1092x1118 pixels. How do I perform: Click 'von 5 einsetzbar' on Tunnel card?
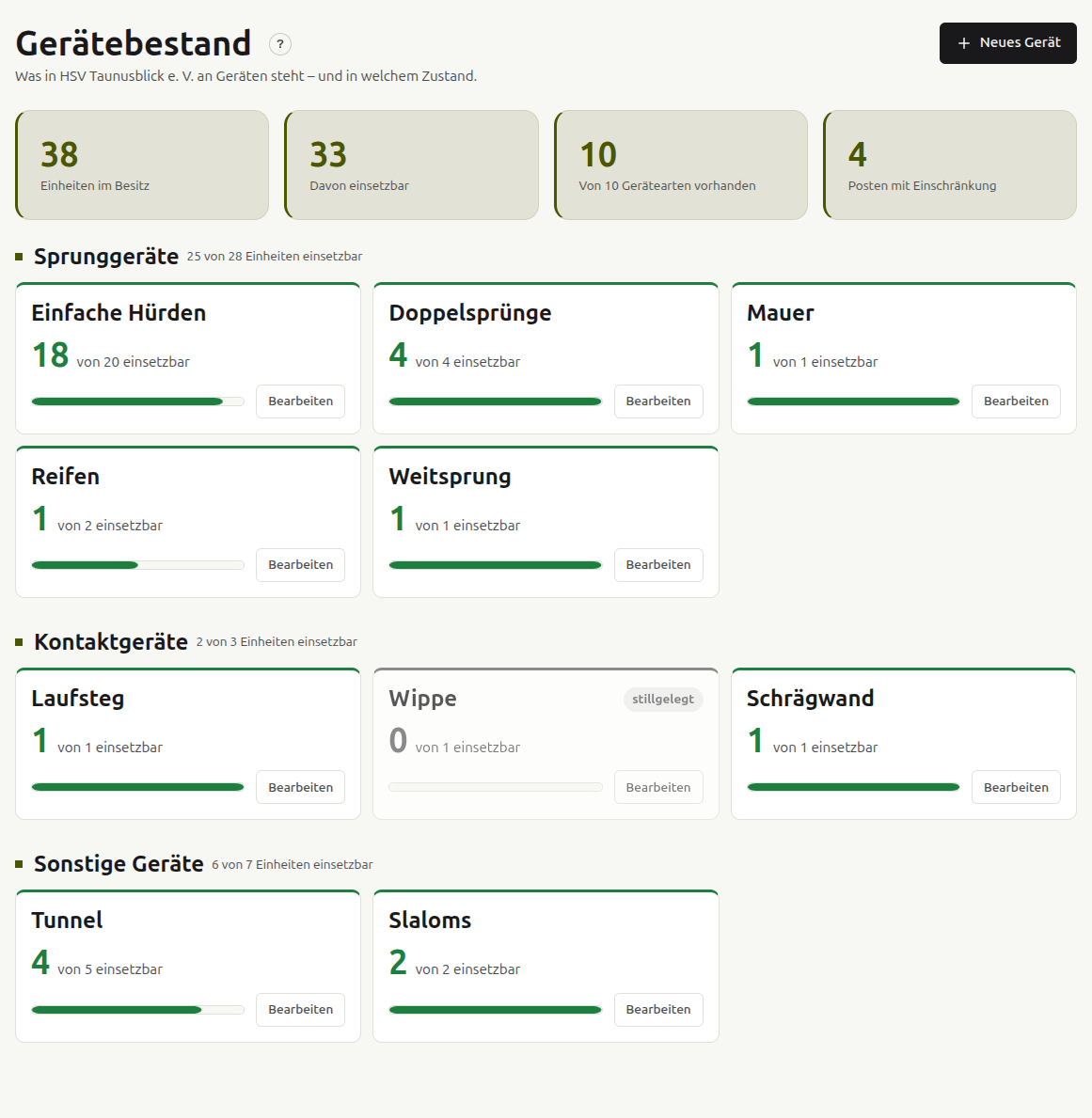(x=110, y=969)
